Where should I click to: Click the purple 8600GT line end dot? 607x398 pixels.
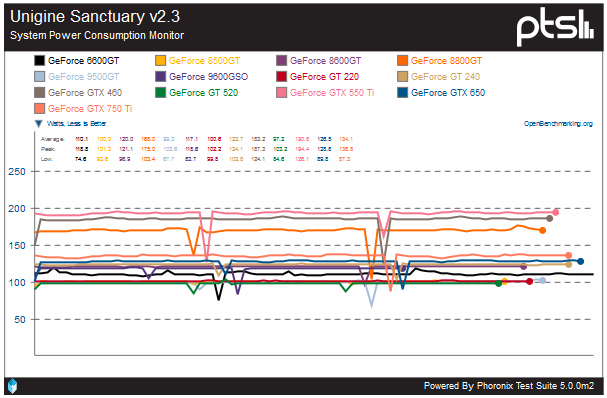point(523,267)
